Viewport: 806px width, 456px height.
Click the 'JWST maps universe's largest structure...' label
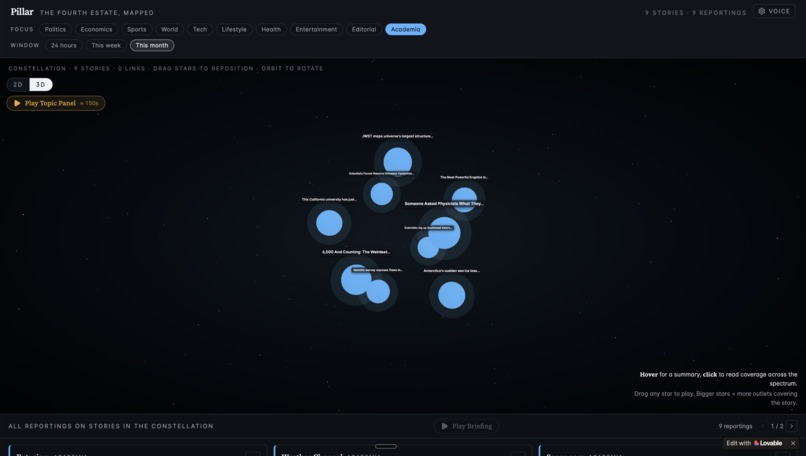(x=397, y=136)
